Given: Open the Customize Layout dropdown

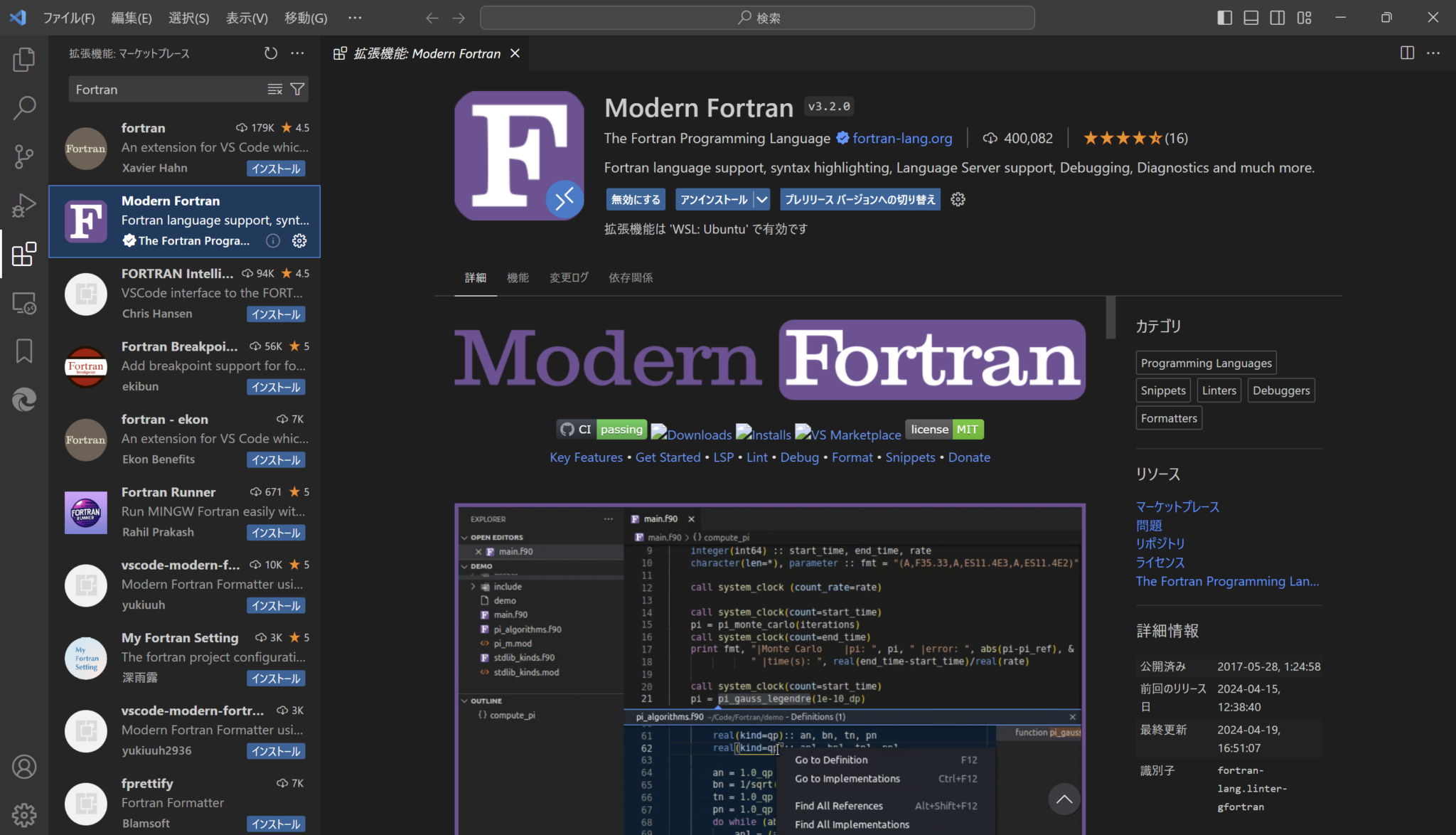Looking at the screenshot, I should (x=1304, y=17).
